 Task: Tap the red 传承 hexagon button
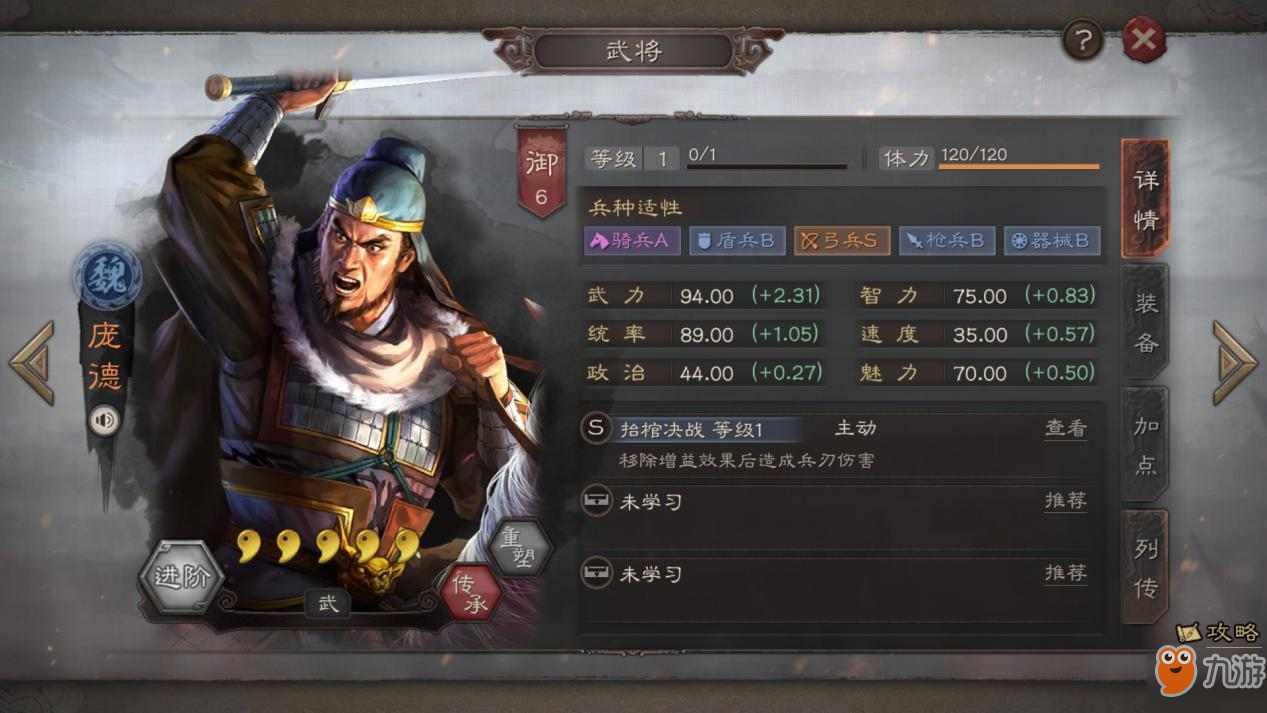[470, 592]
